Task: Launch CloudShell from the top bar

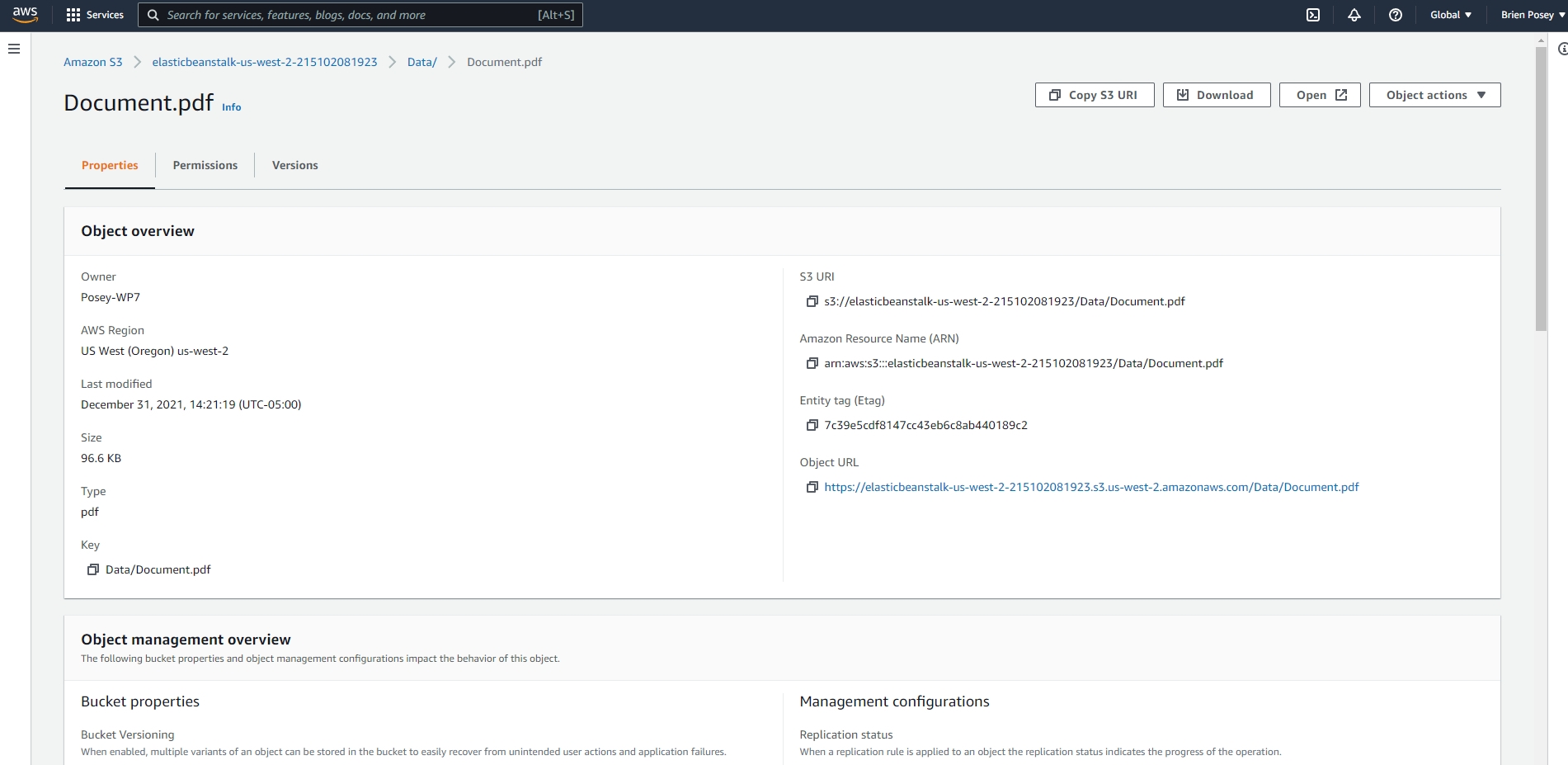Action: point(1313,14)
